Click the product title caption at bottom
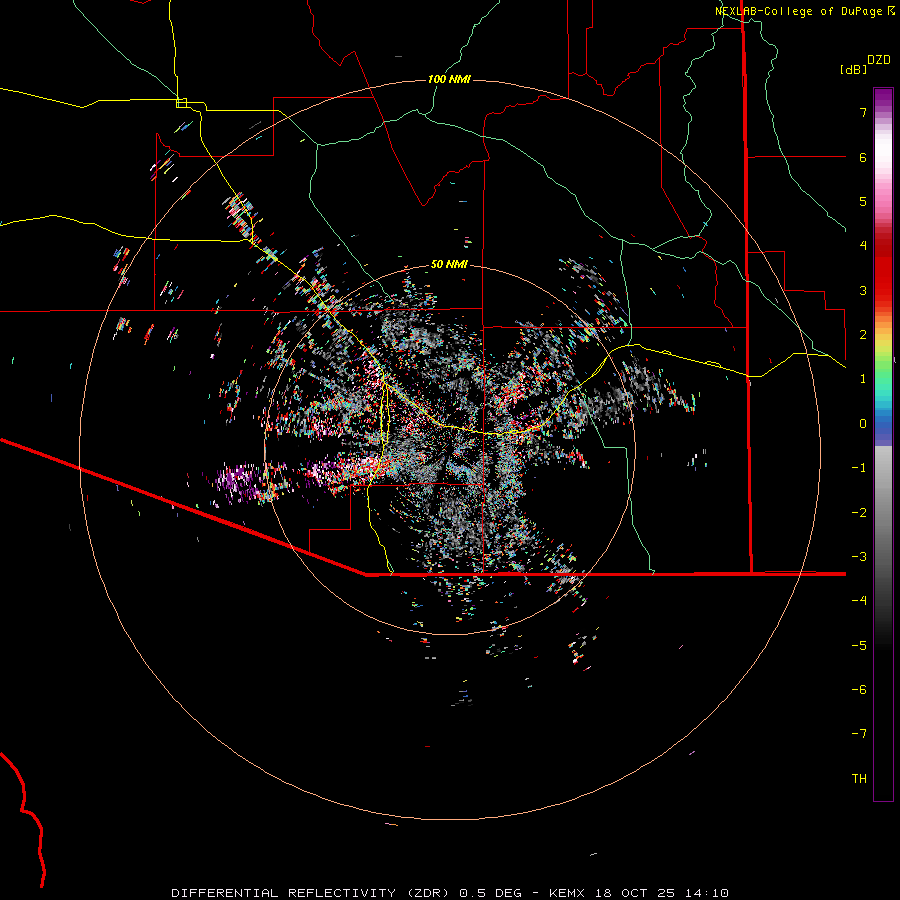This screenshot has height=900, width=900. point(450,893)
